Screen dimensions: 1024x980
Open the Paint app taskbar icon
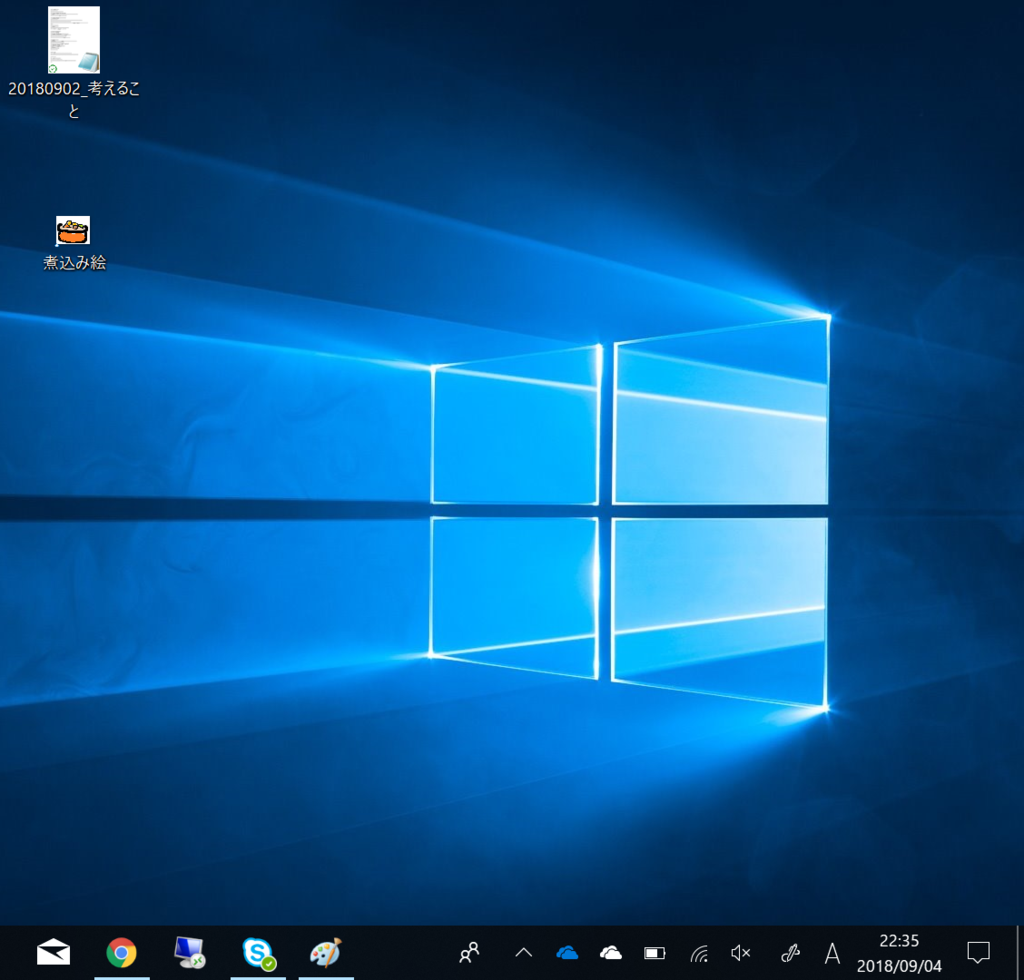click(326, 953)
